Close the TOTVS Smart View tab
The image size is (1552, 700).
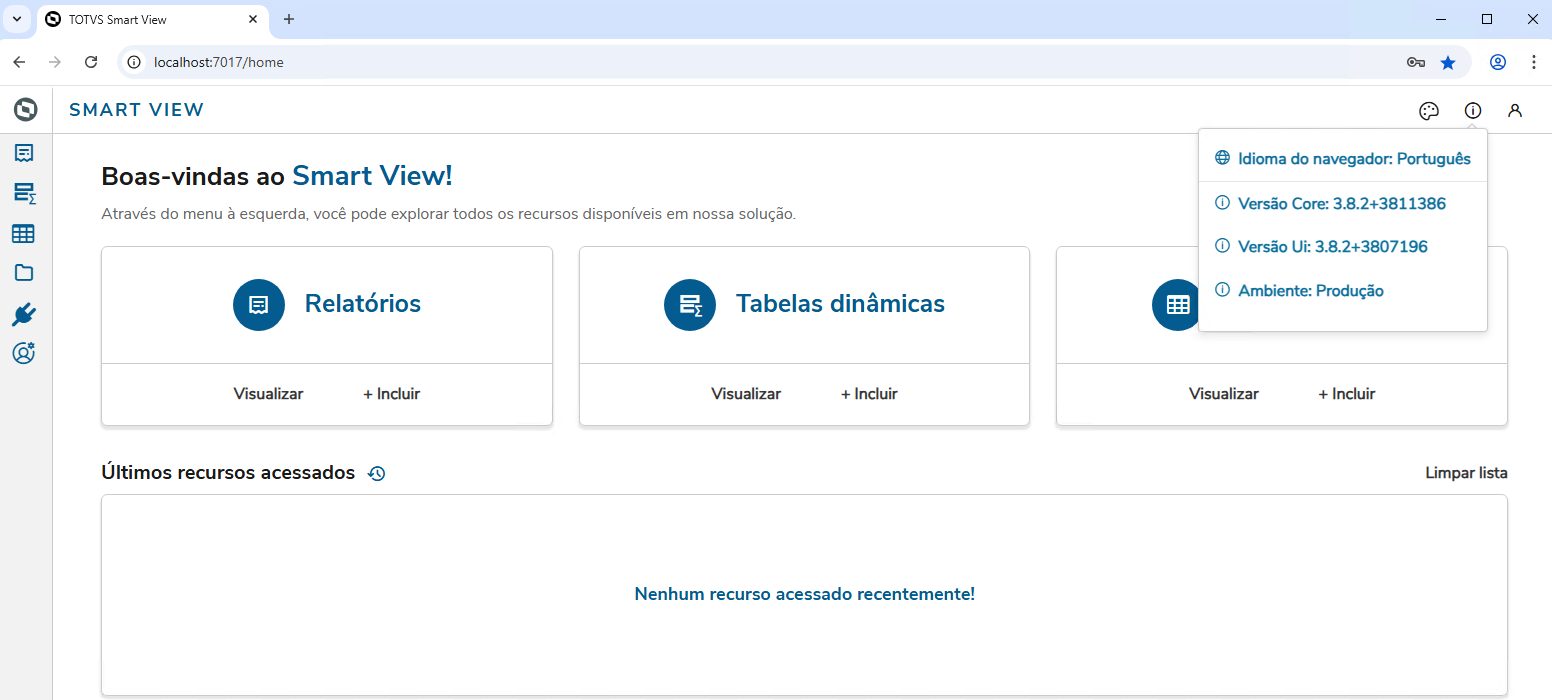pos(253,20)
